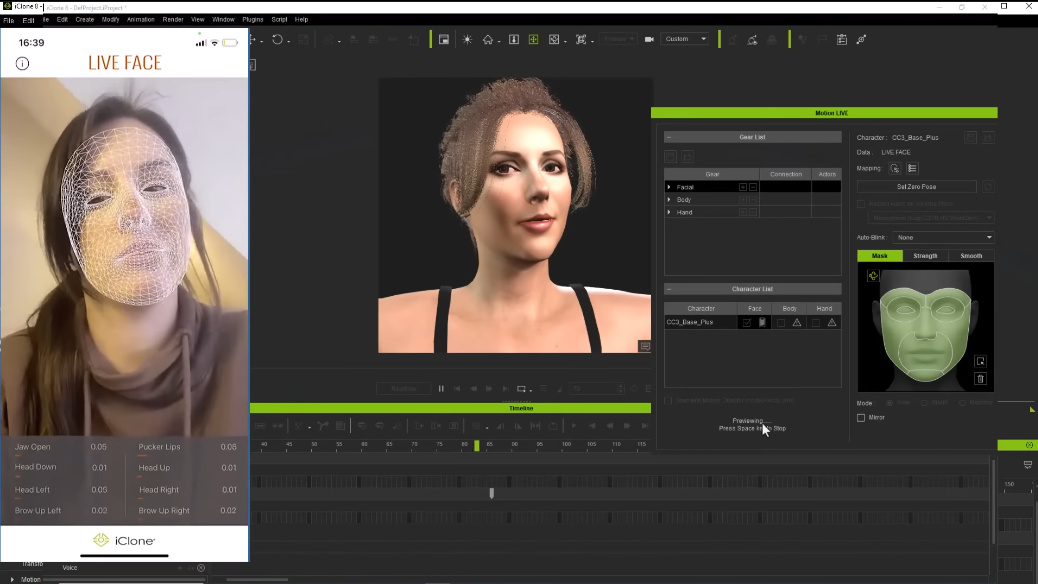Open the Animation menu
Viewport: 1038px width, 584px height.
pos(140,20)
